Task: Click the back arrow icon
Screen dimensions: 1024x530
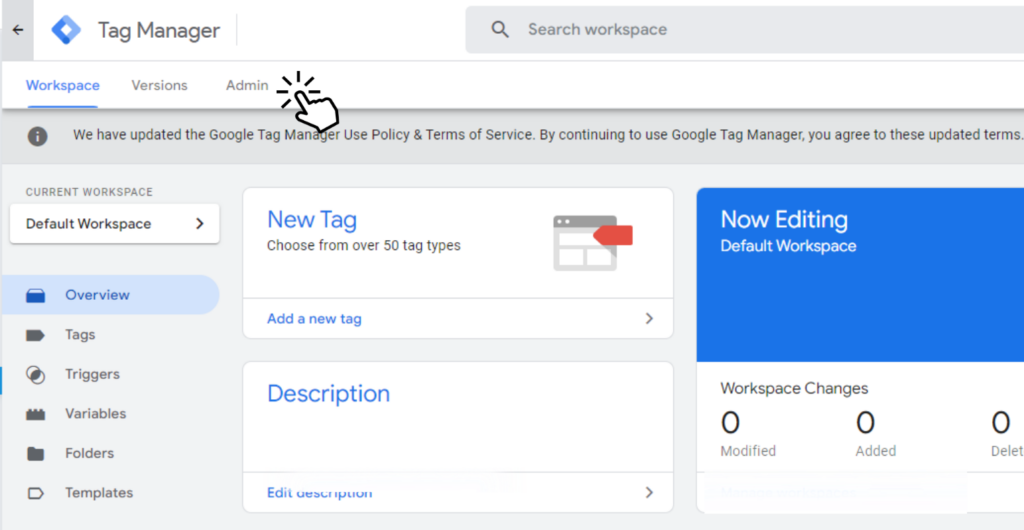Action: 18,30
